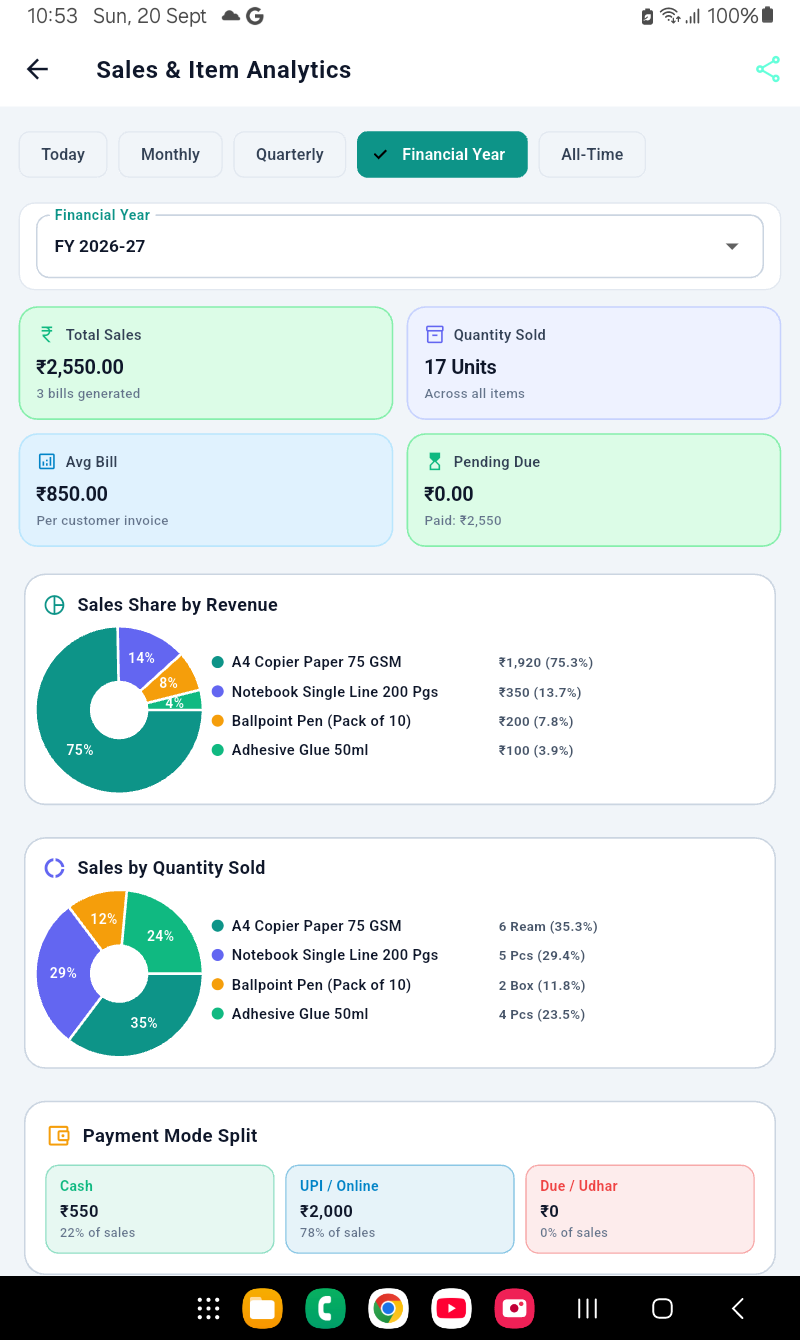Click the chart icon on Avg Bill card
The height and width of the screenshot is (1340, 800).
click(x=46, y=462)
